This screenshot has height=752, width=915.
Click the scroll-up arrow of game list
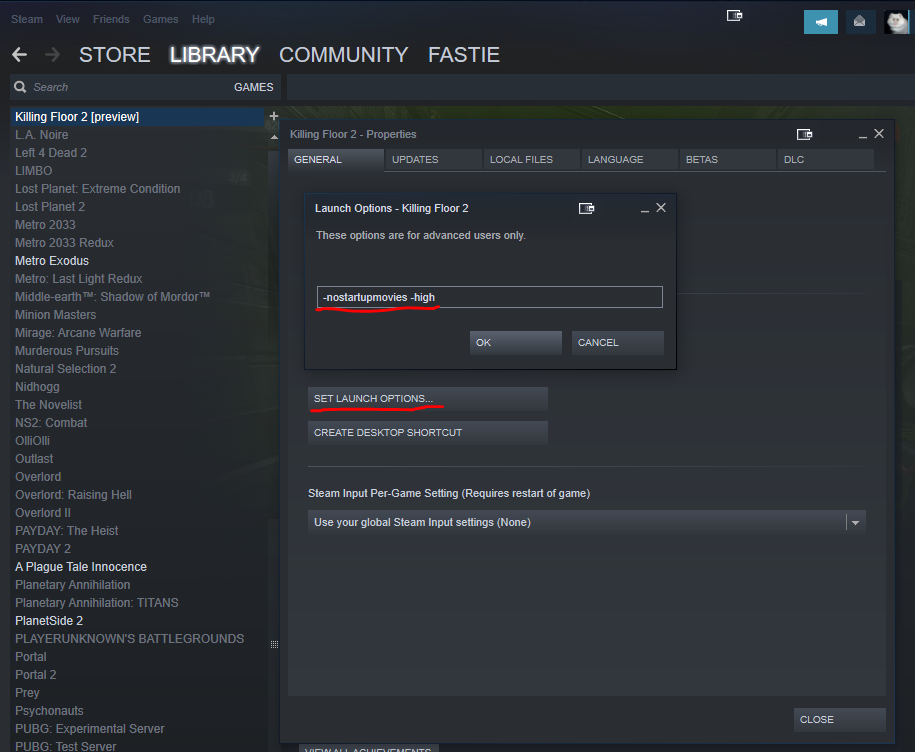tap(274, 137)
